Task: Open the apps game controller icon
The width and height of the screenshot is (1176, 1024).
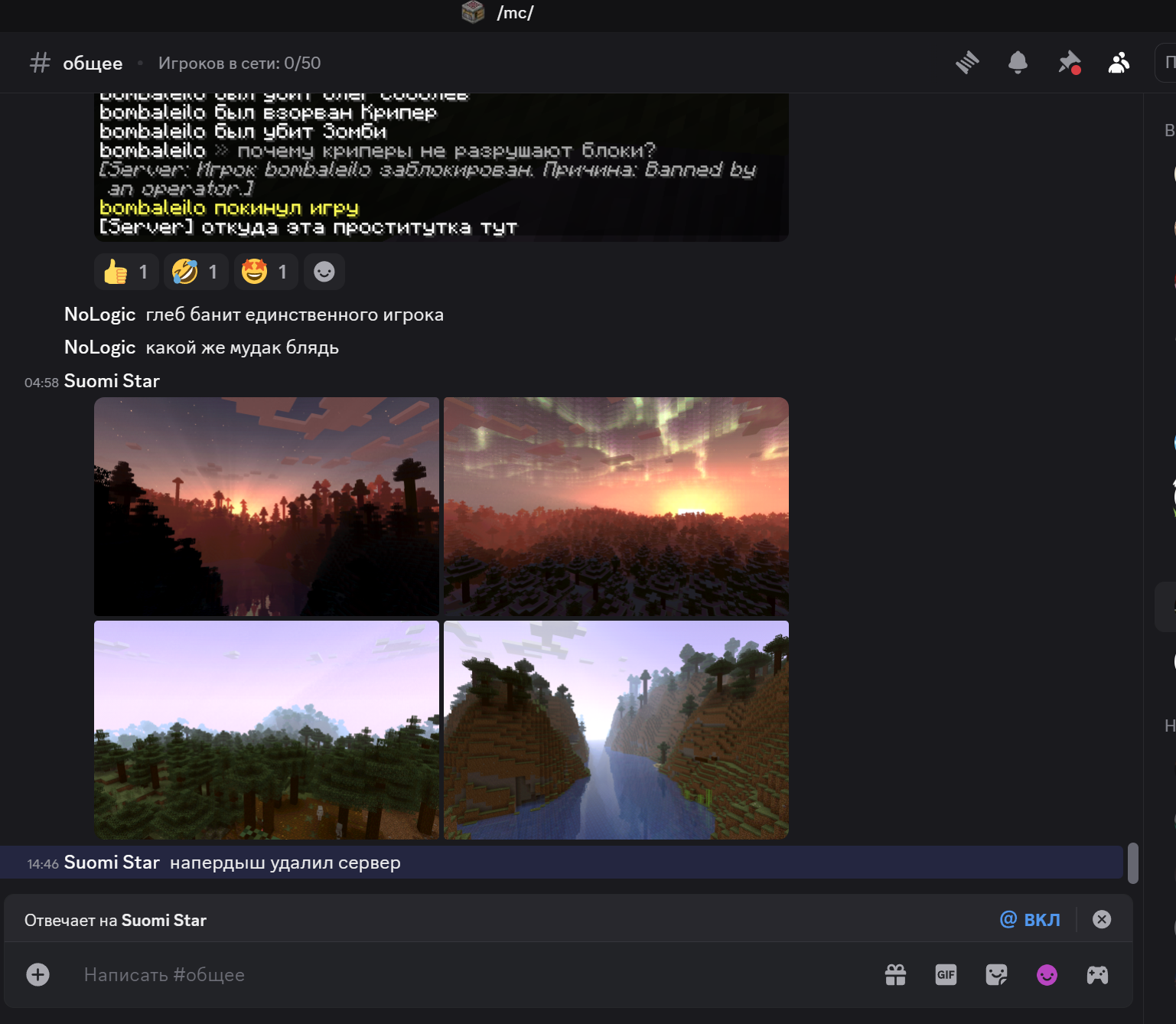Action: pyautogui.click(x=1097, y=974)
